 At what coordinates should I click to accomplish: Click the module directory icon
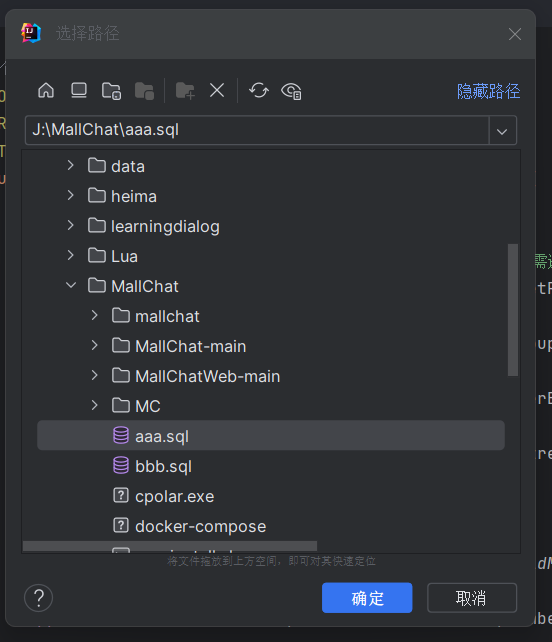pyautogui.click(x=144, y=90)
